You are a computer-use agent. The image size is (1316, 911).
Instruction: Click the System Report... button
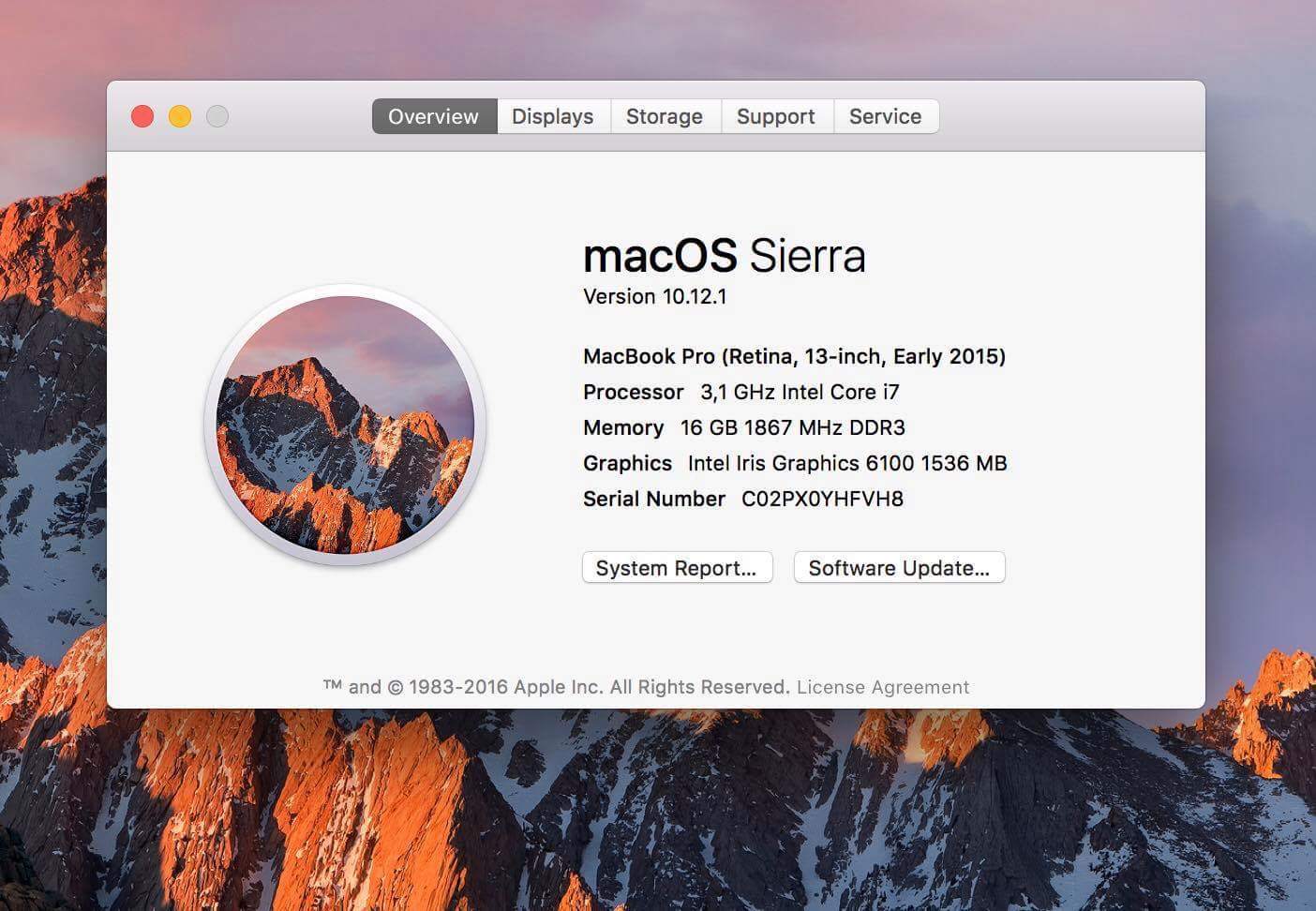(677, 568)
